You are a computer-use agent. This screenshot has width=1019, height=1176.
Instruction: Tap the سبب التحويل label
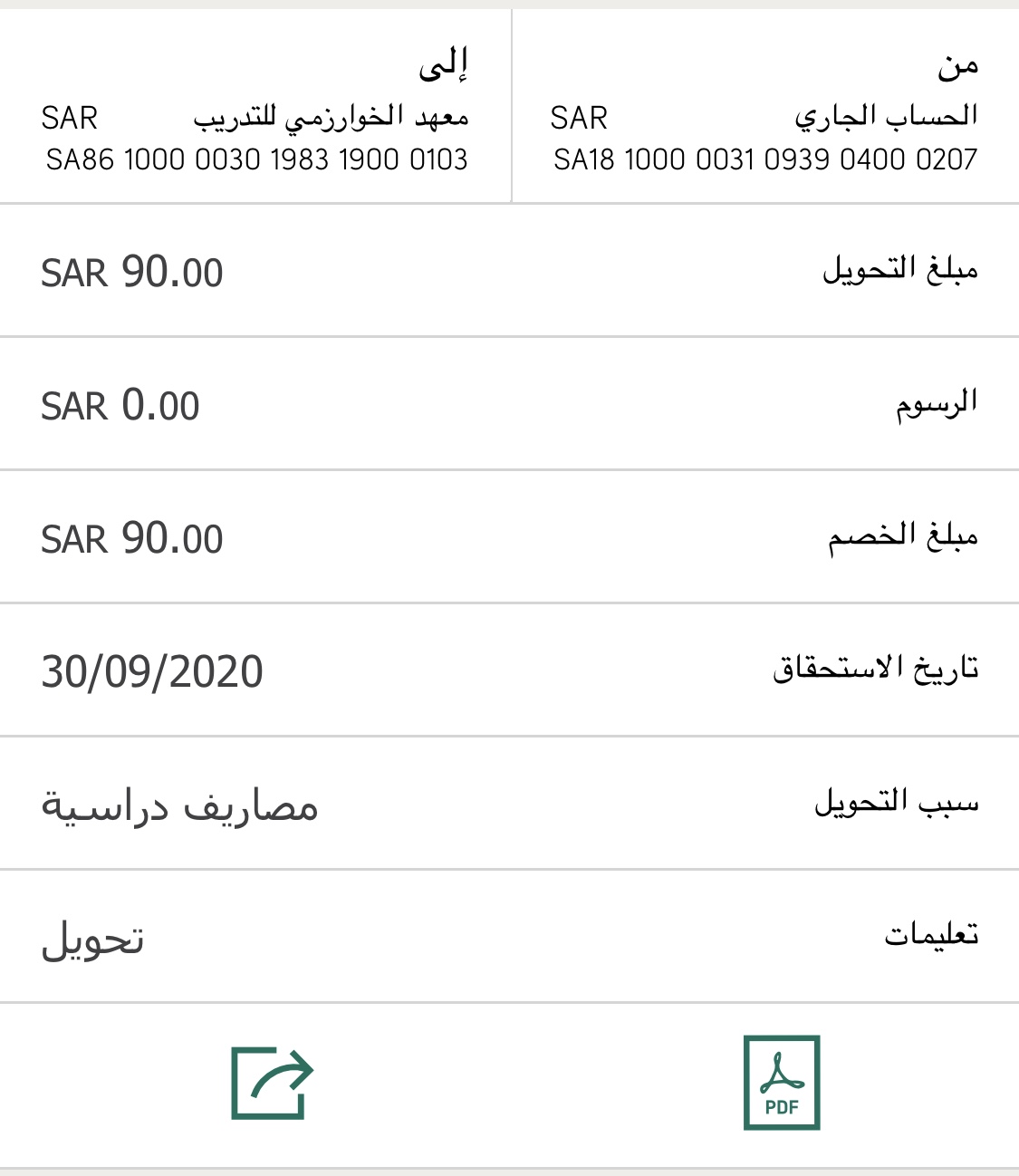896,803
